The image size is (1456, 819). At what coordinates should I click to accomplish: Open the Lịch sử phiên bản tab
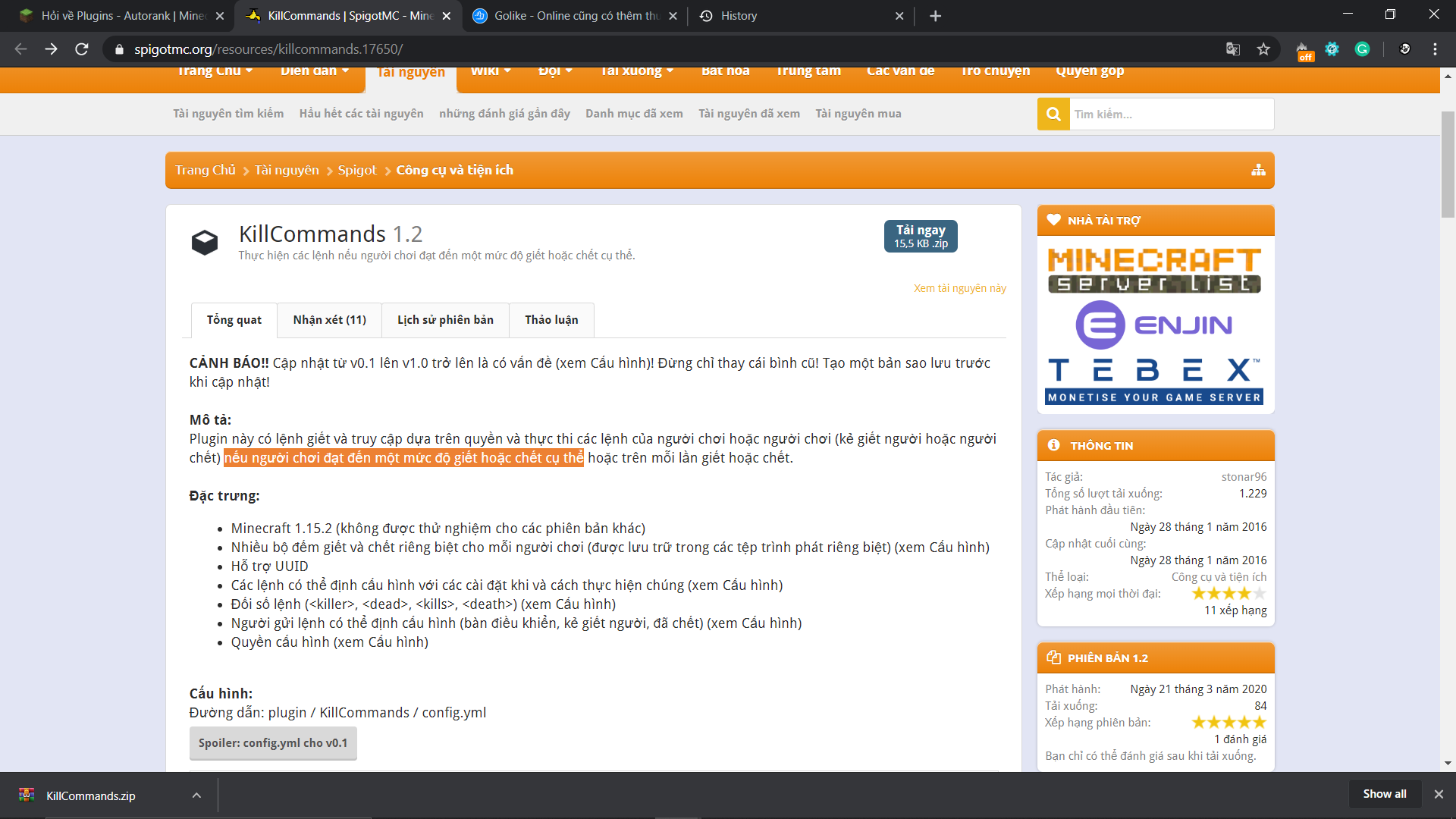tap(445, 320)
